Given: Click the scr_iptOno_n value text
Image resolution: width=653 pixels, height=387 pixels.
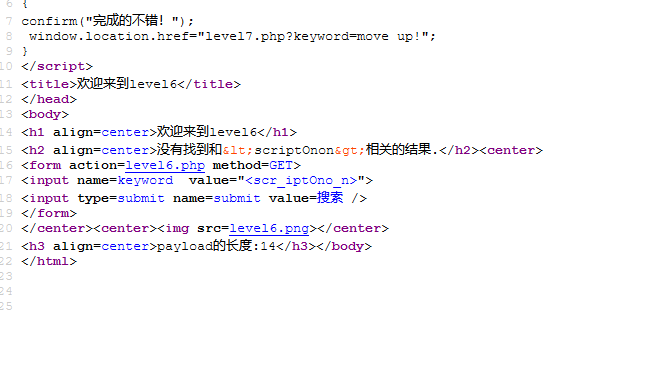Looking at the screenshot, I should [301, 180].
